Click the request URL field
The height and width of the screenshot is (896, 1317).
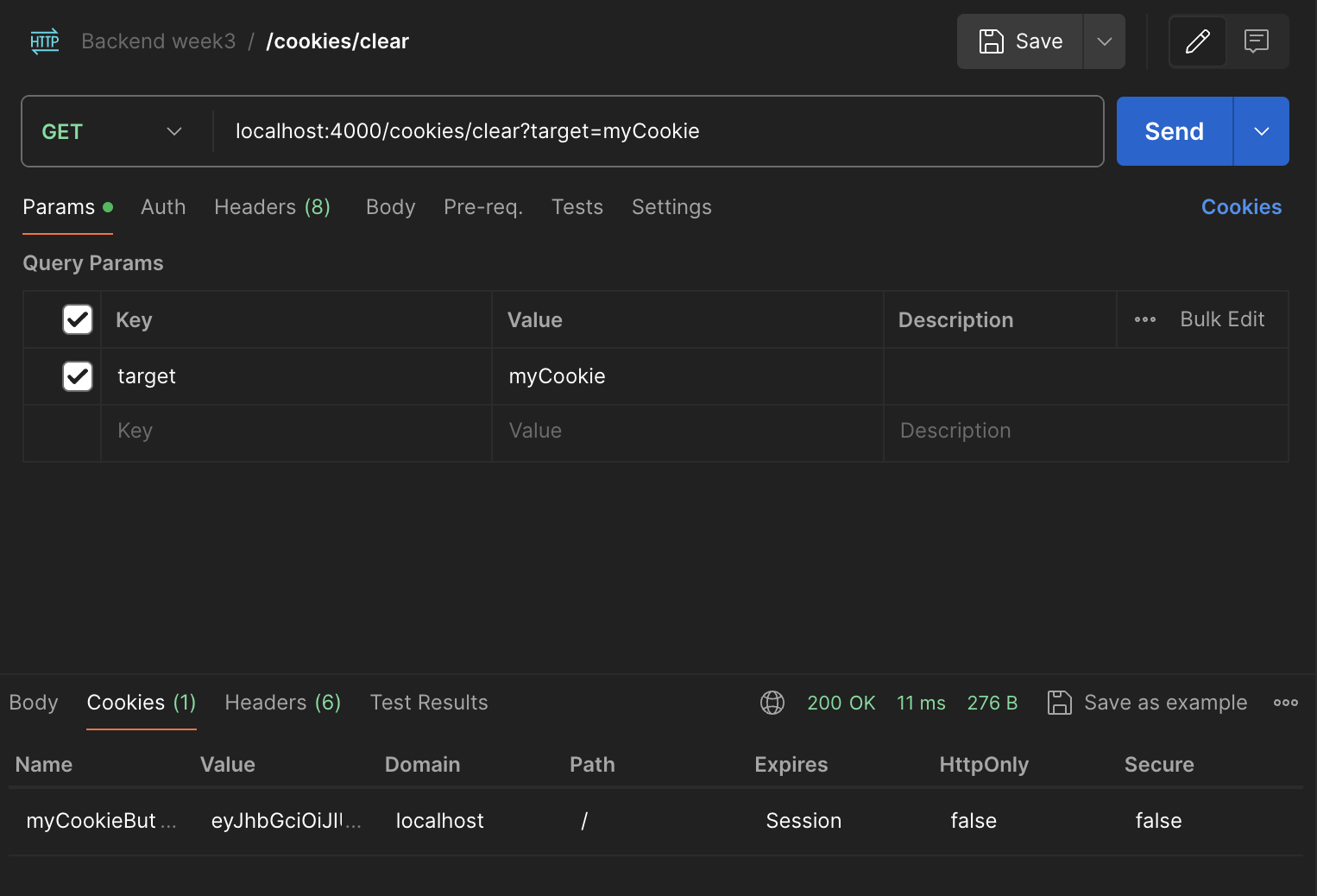click(x=658, y=131)
